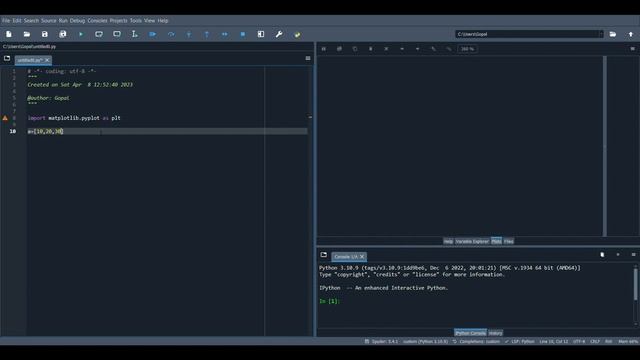Viewport: 640px width, 360px height.
Task: Save the current file
Action: click(45, 34)
